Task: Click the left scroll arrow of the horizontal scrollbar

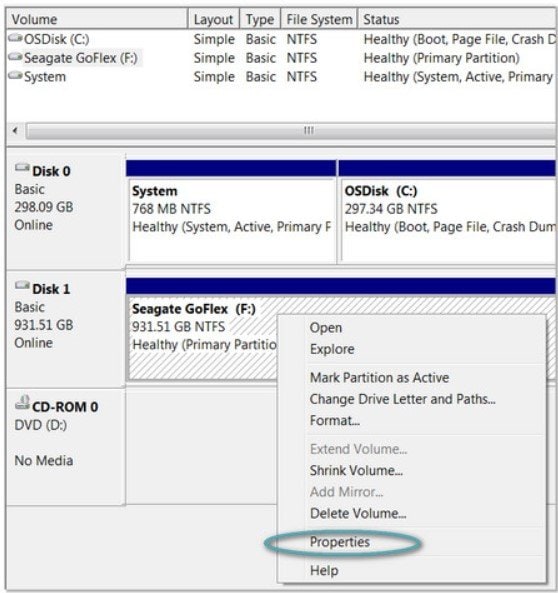Action: point(15,131)
